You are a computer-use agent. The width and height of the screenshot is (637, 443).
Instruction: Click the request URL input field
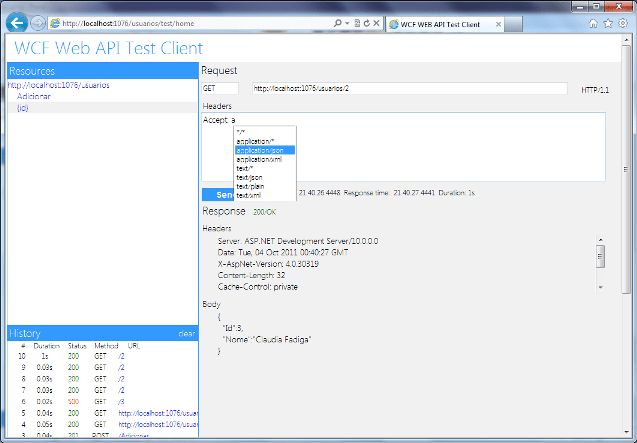[x=410, y=89]
